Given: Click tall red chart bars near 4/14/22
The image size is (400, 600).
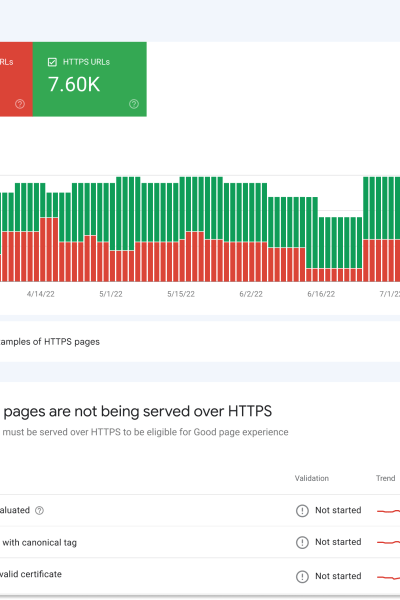Looking at the screenshot, I should click(x=49, y=249).
